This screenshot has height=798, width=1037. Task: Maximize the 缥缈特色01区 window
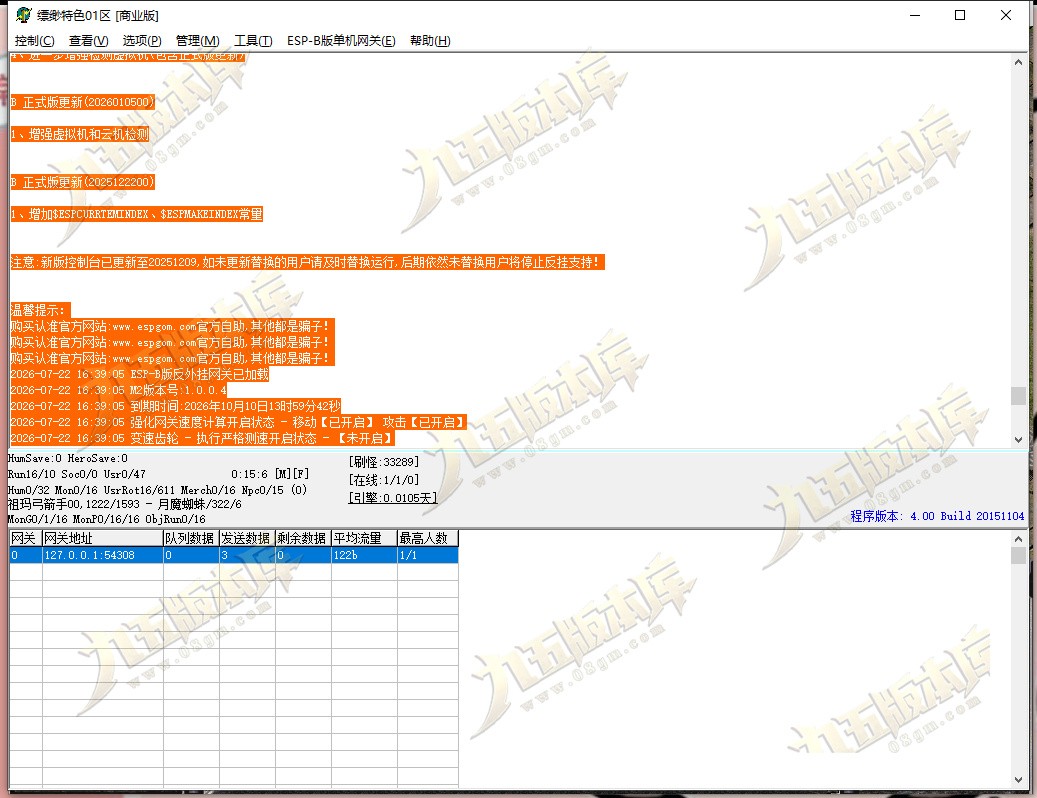[960, 15]
